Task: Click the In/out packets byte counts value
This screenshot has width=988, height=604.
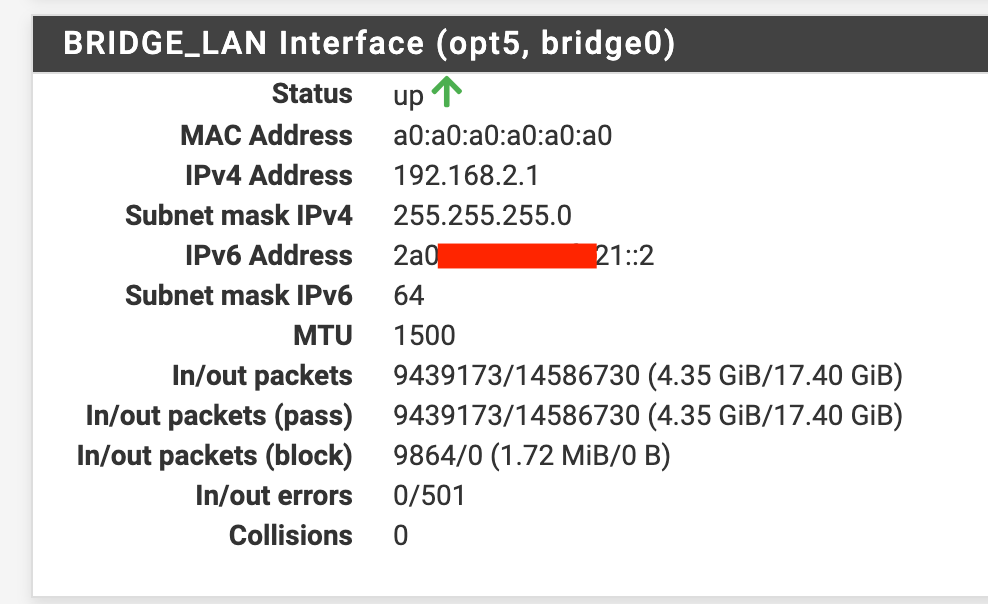Action: click(x=648, y=375)
